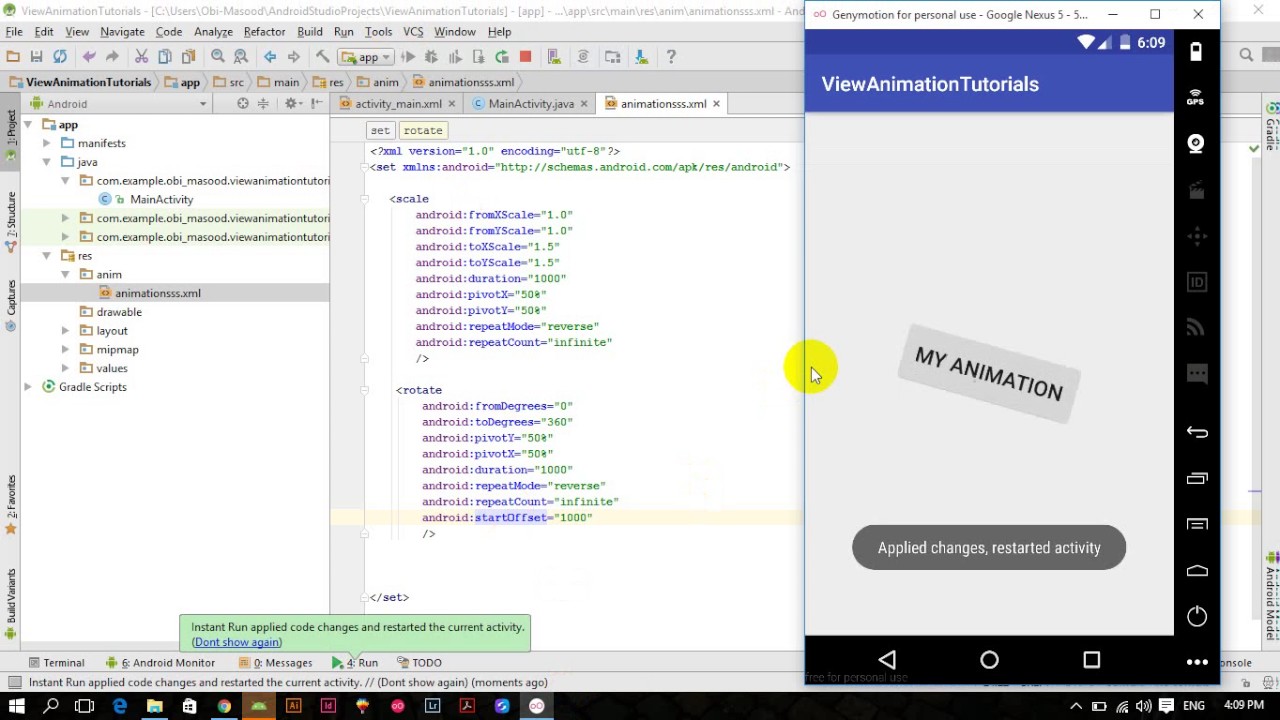Screen dimensions: 1280x720
Task: Click the Cut scissors icon
Action: point(141,57)
